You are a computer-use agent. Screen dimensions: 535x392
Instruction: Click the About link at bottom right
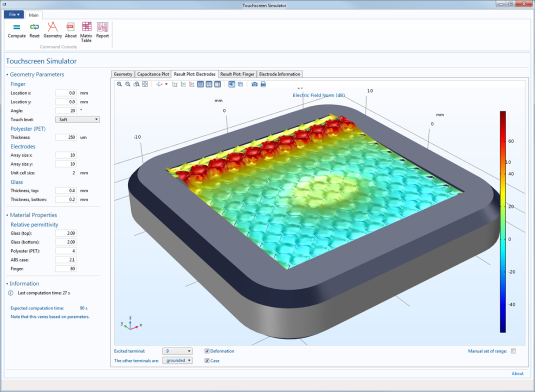click(517, 374)
